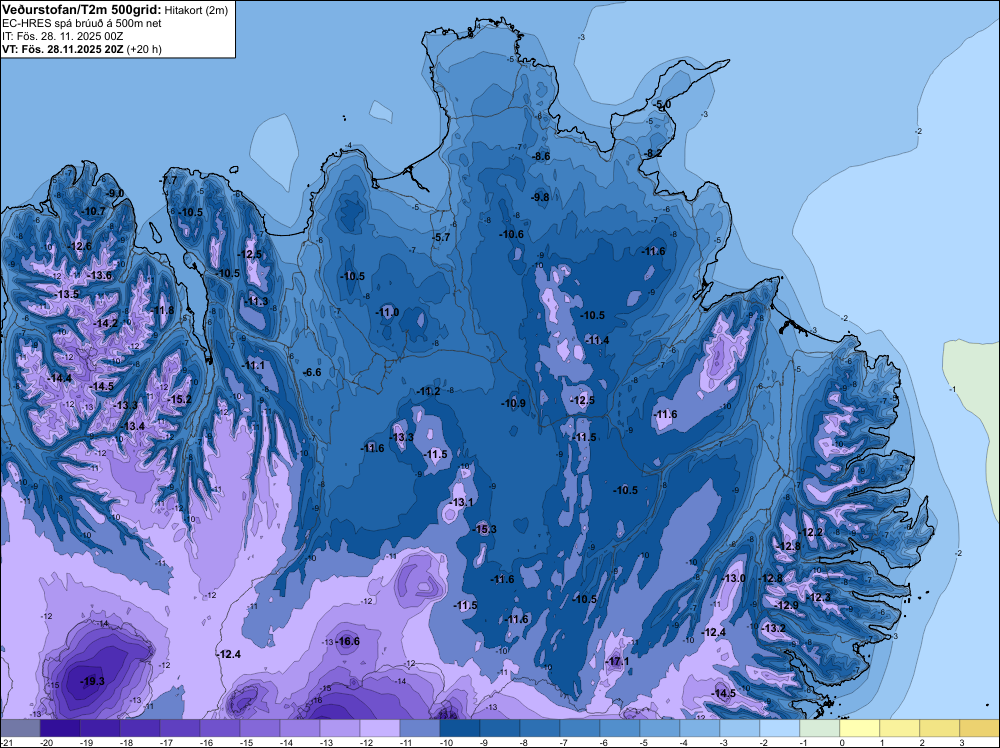Click the -10.6 temperature value

pos(511,235)
